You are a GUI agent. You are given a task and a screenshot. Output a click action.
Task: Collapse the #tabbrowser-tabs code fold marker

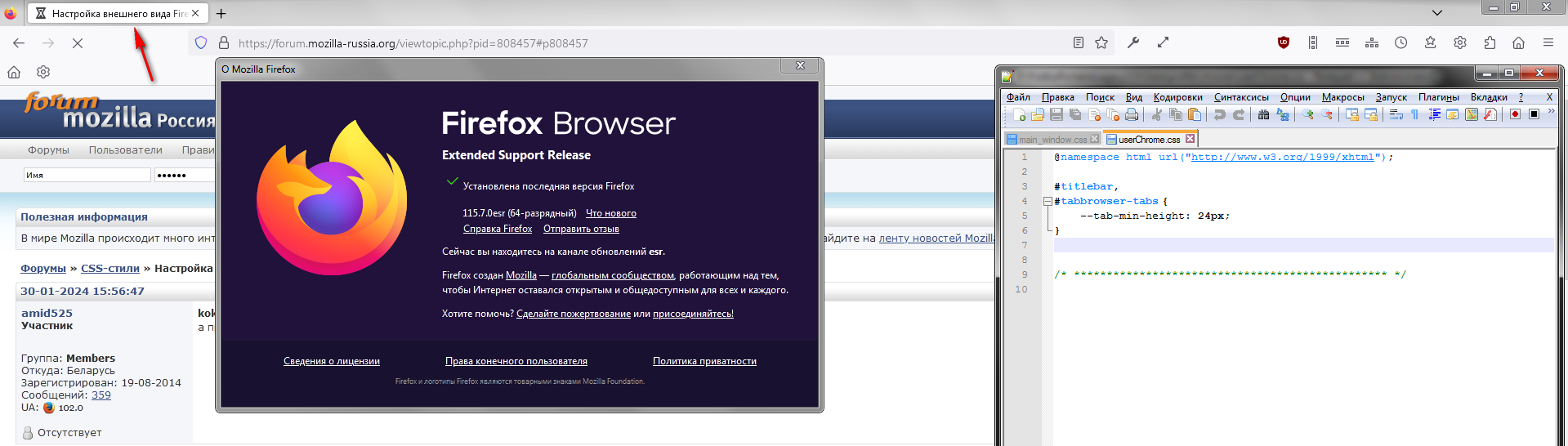pos(1048,201)
